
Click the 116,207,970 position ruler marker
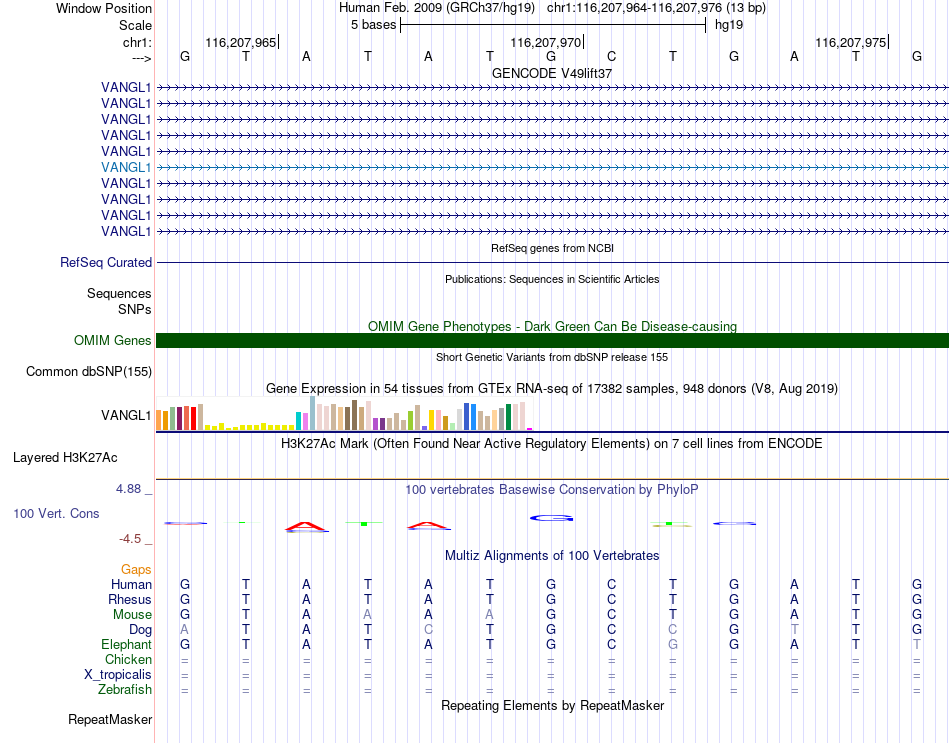[x=546, y=42]
